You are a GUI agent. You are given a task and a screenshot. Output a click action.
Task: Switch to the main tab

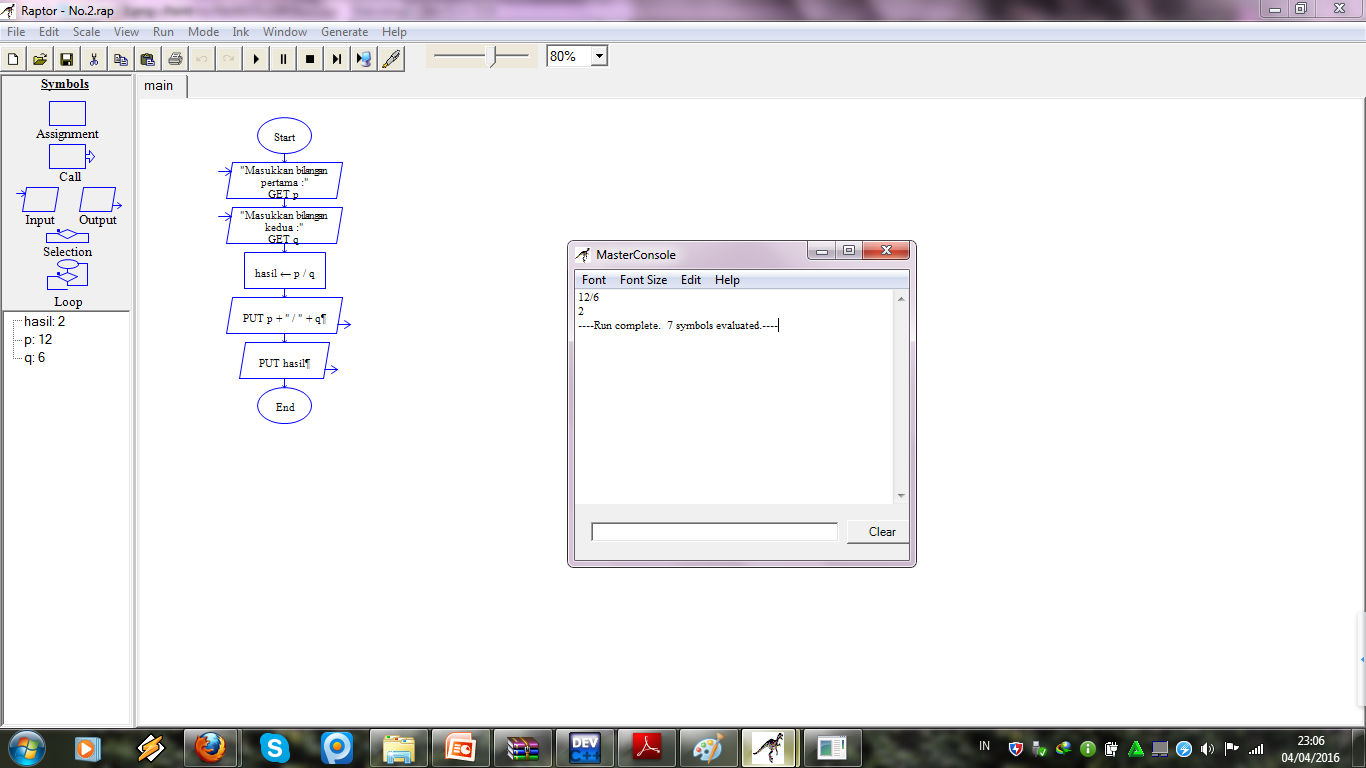[159, 85]
